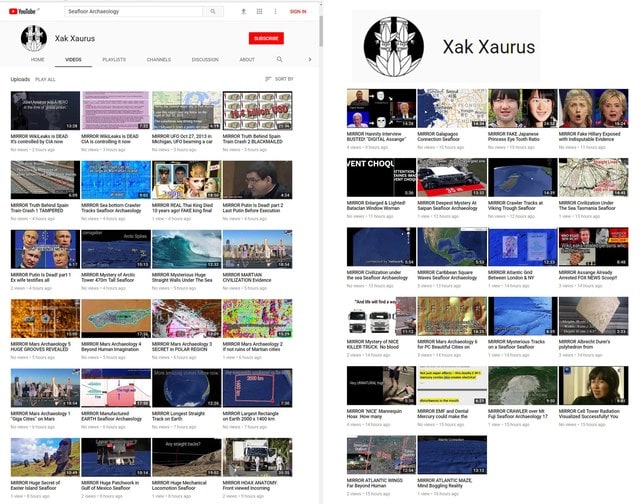The image size is (640, 504).
Task: Open Mysterious Huge Straight Walls thumbnail
Action: 187,249
